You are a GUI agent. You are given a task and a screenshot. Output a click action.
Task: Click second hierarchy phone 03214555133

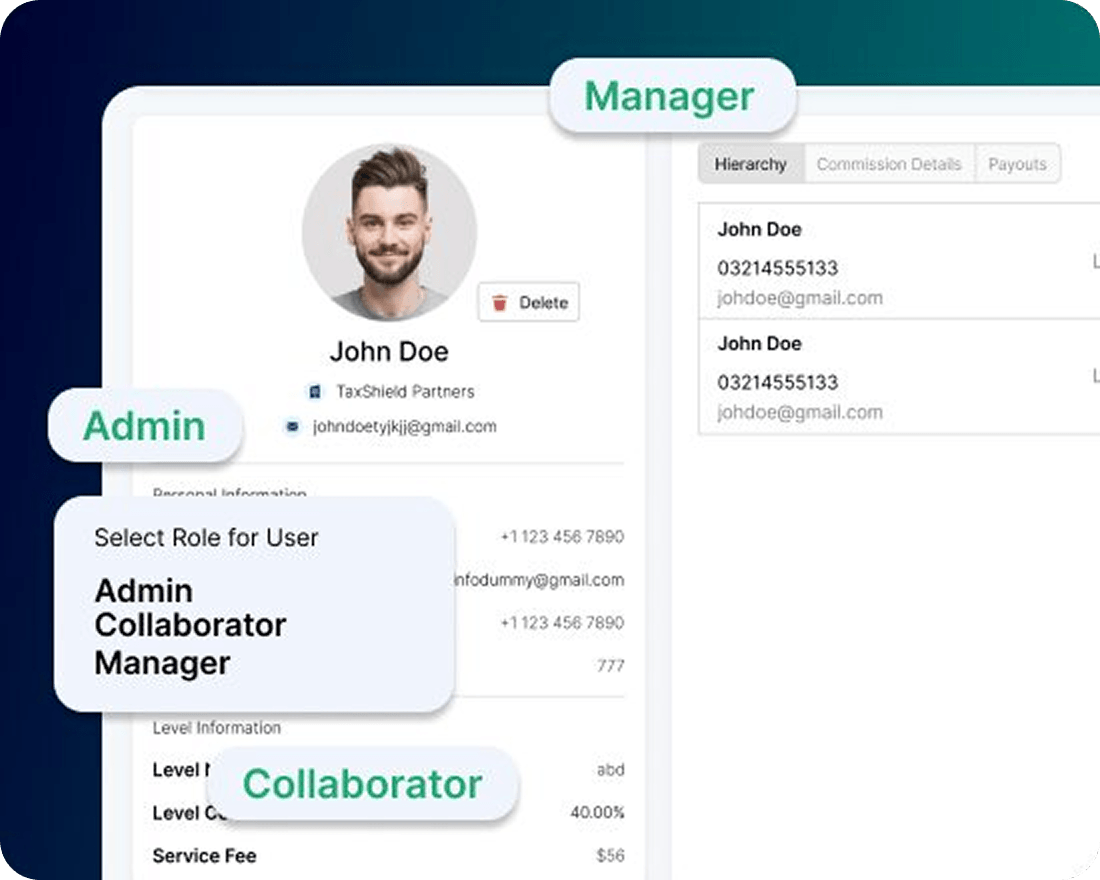click(778, 382)
